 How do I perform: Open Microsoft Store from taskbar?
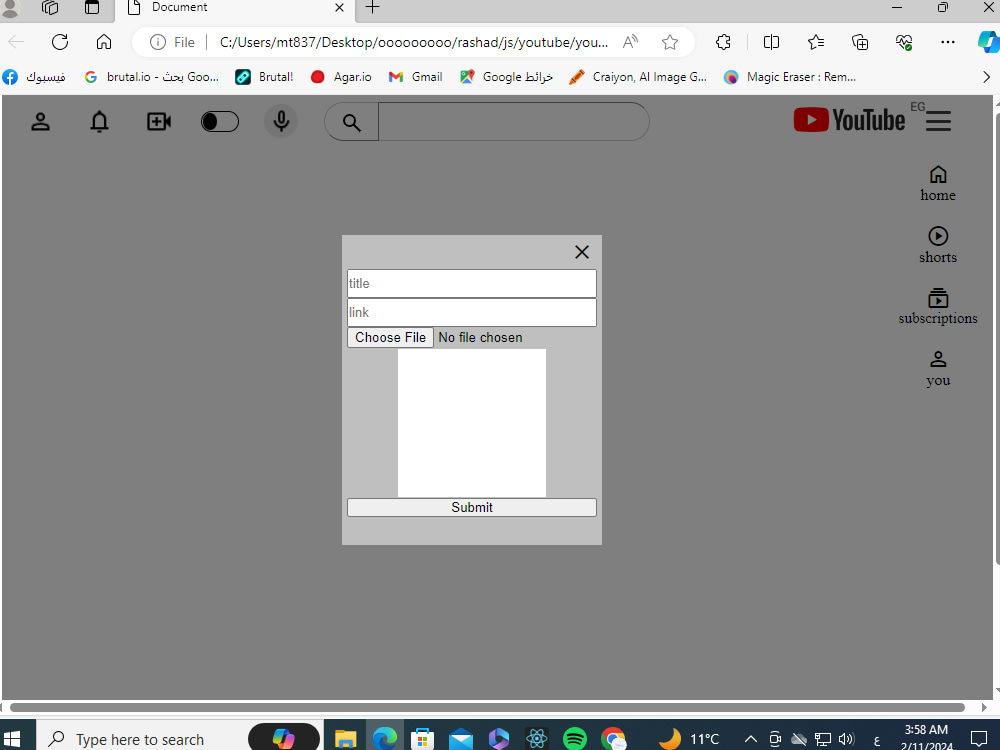(x=422, y=739)
